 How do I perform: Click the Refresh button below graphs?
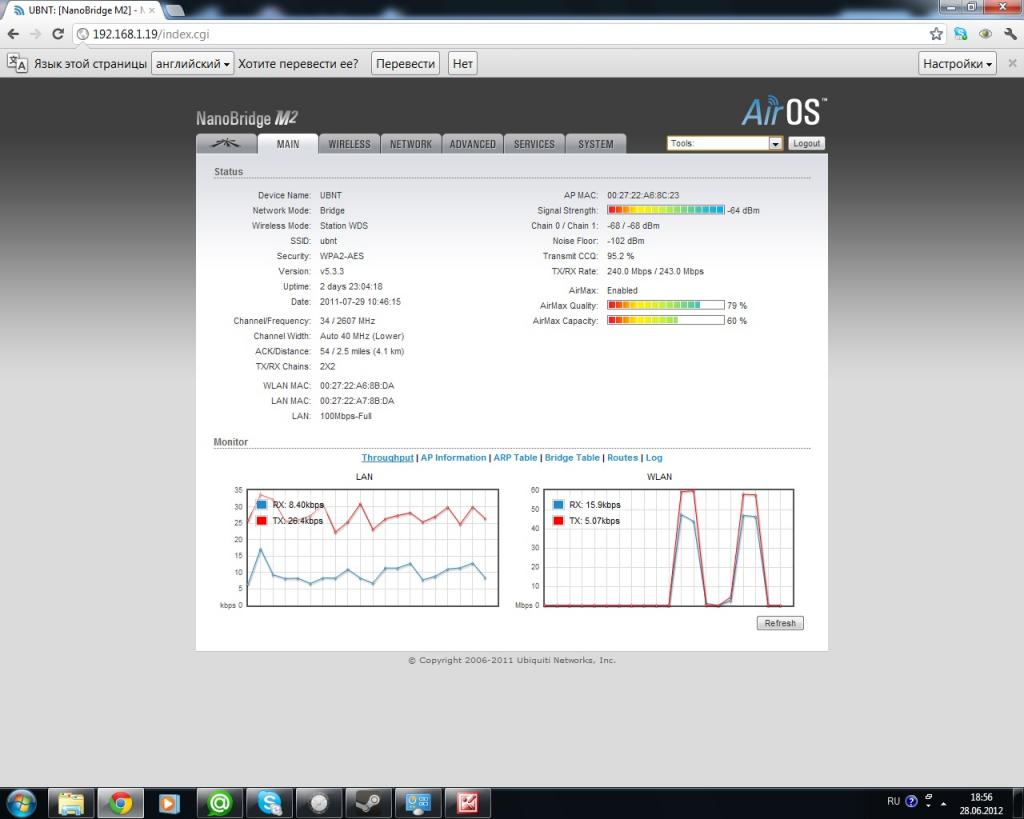coord(780,623)
